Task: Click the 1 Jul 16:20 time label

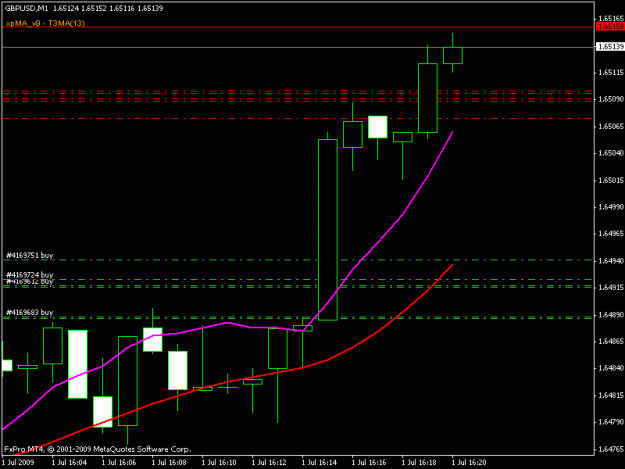Action: click(x=469, y=463)
